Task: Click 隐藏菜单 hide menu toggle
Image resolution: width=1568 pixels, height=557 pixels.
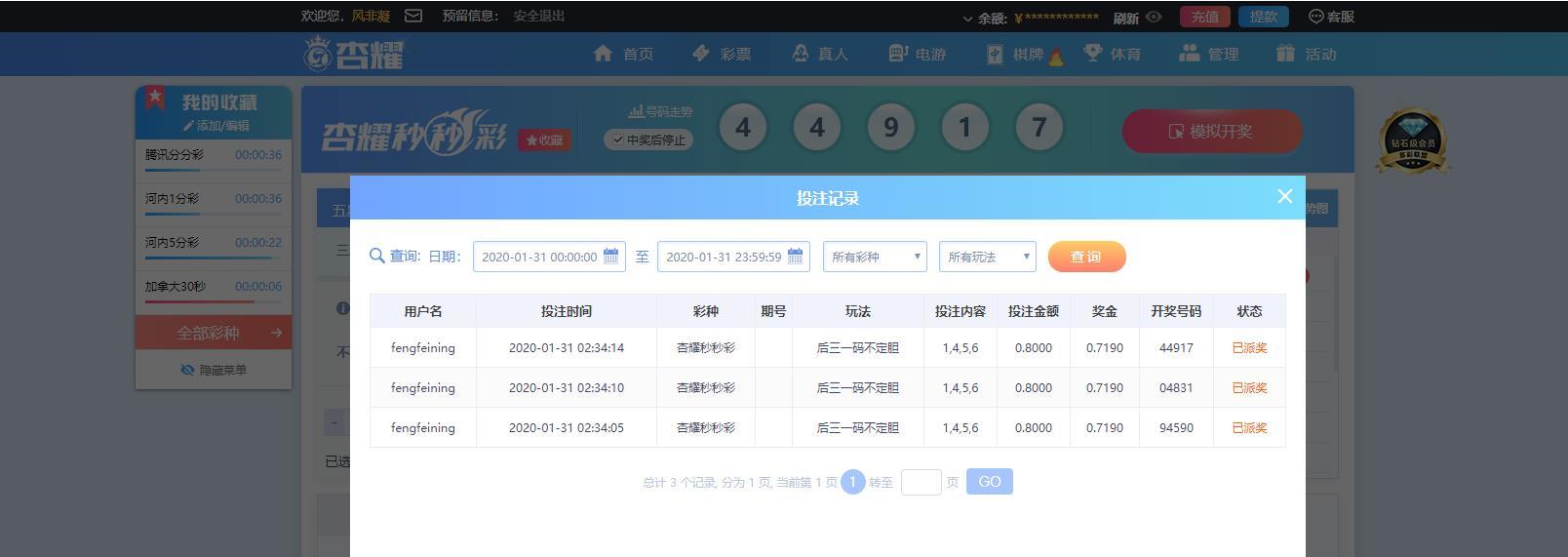Action: pyautogui.click(x=214, y=370)
